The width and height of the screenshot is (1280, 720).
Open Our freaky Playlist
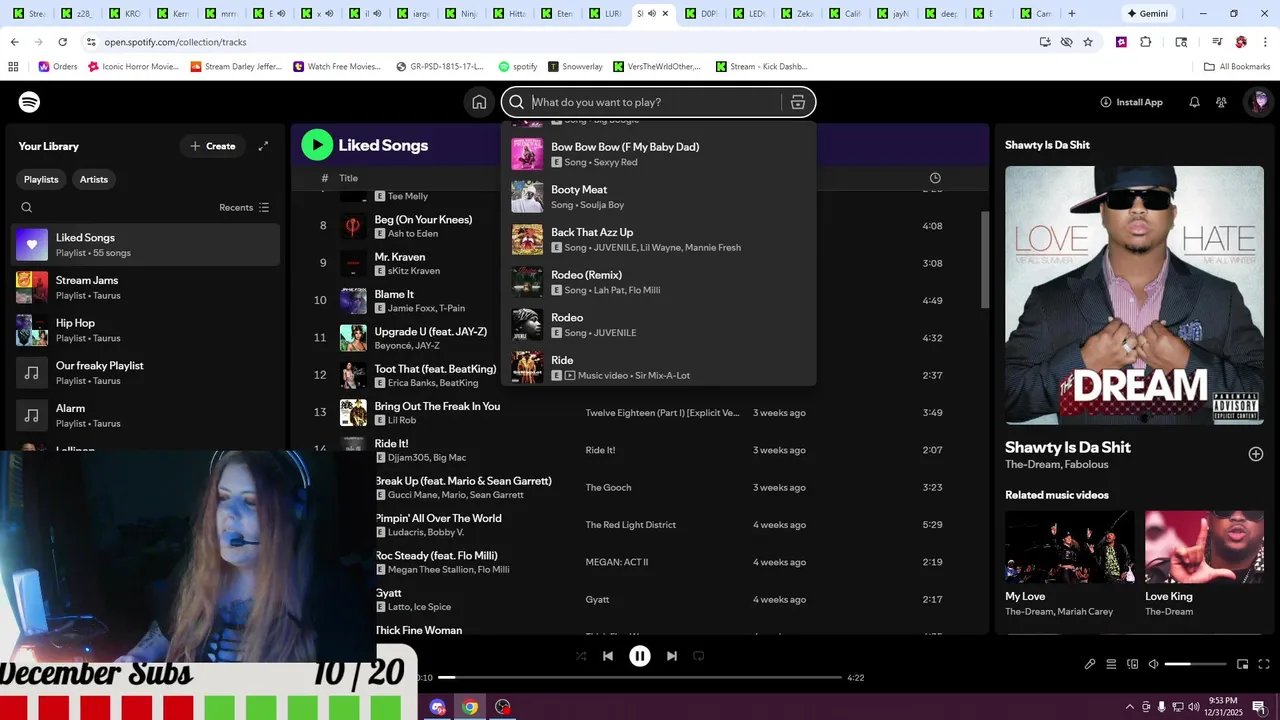145,373
